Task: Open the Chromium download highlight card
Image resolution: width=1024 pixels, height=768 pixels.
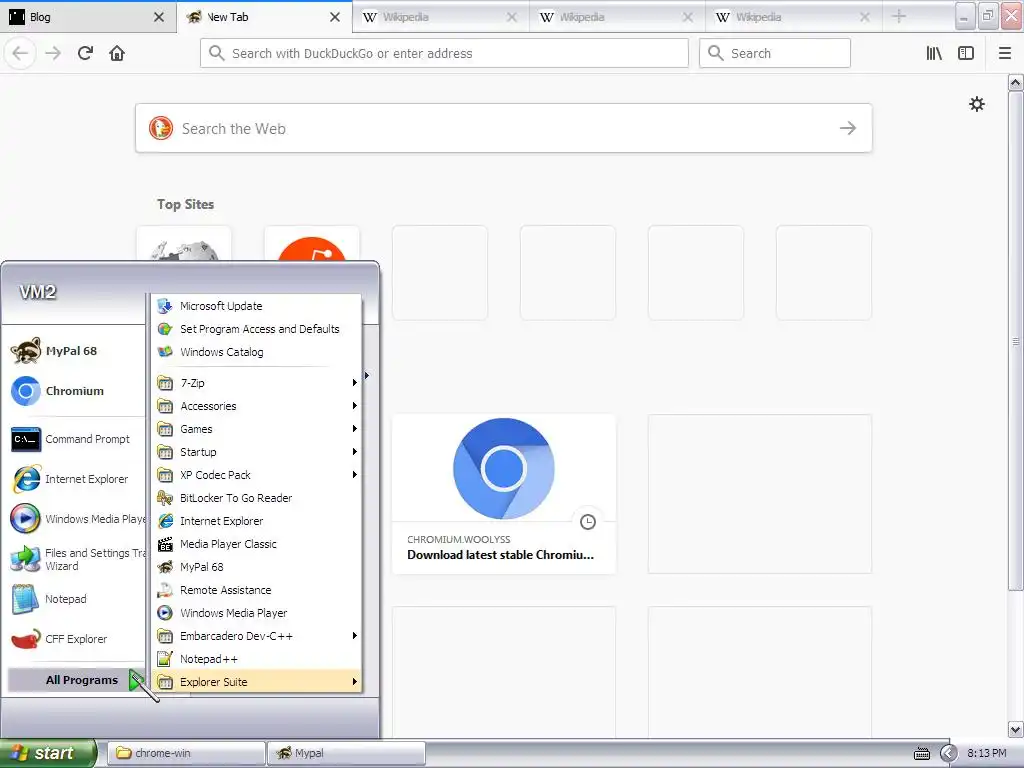Action: coord(504,494)
